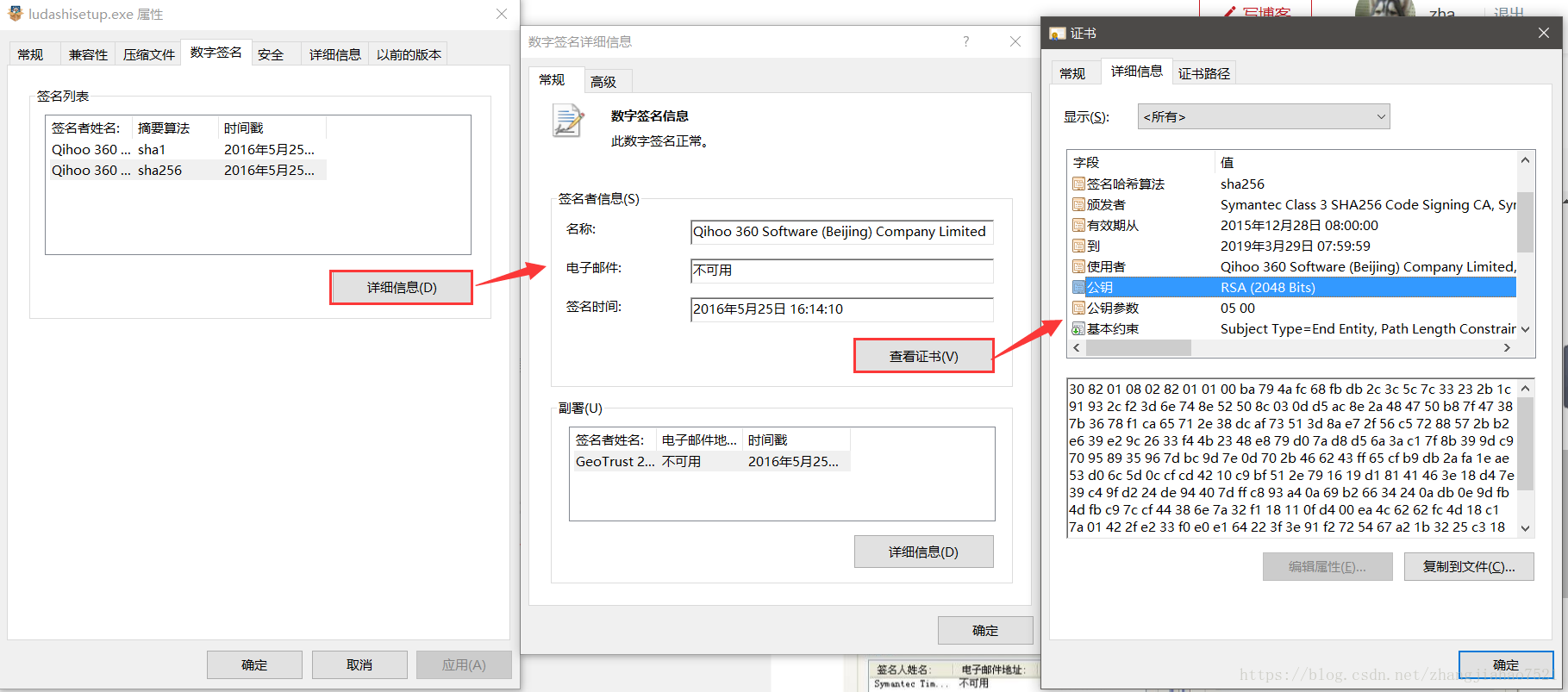Select the Subject Type=End Entity value

pos(1368,328)
